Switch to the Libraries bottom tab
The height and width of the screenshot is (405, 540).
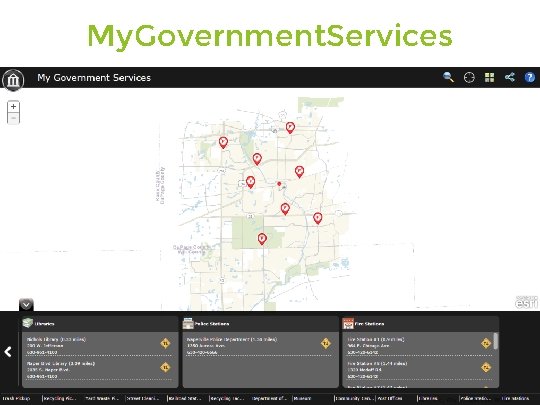(x=428, y=398)
